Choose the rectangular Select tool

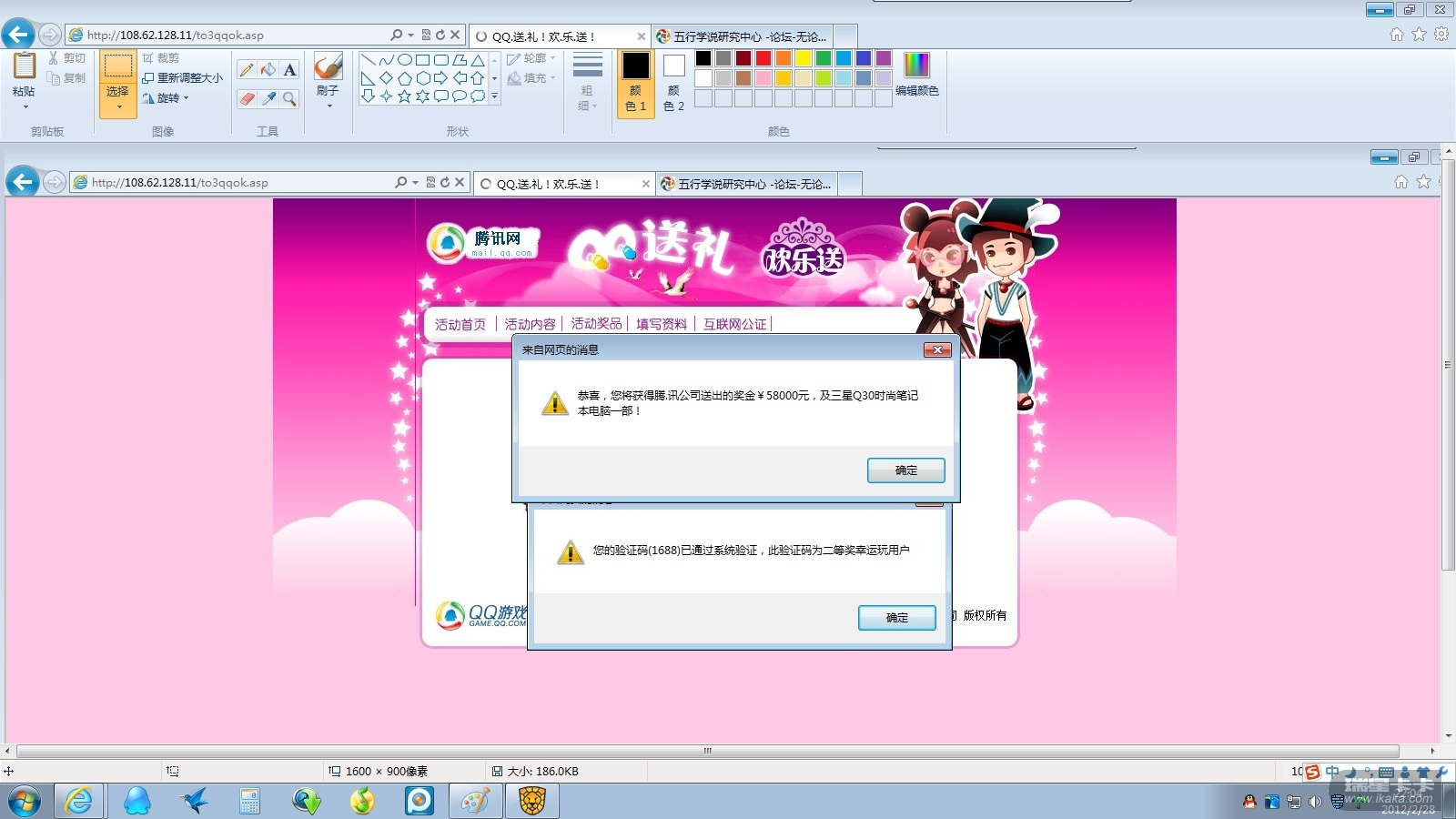coord(117,67)
